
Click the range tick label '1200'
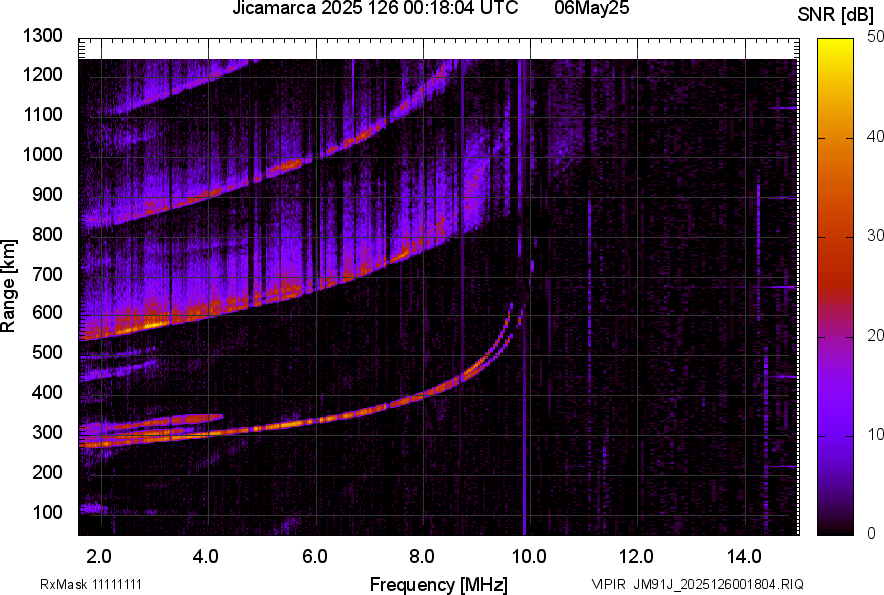click(x=42, y=74)
